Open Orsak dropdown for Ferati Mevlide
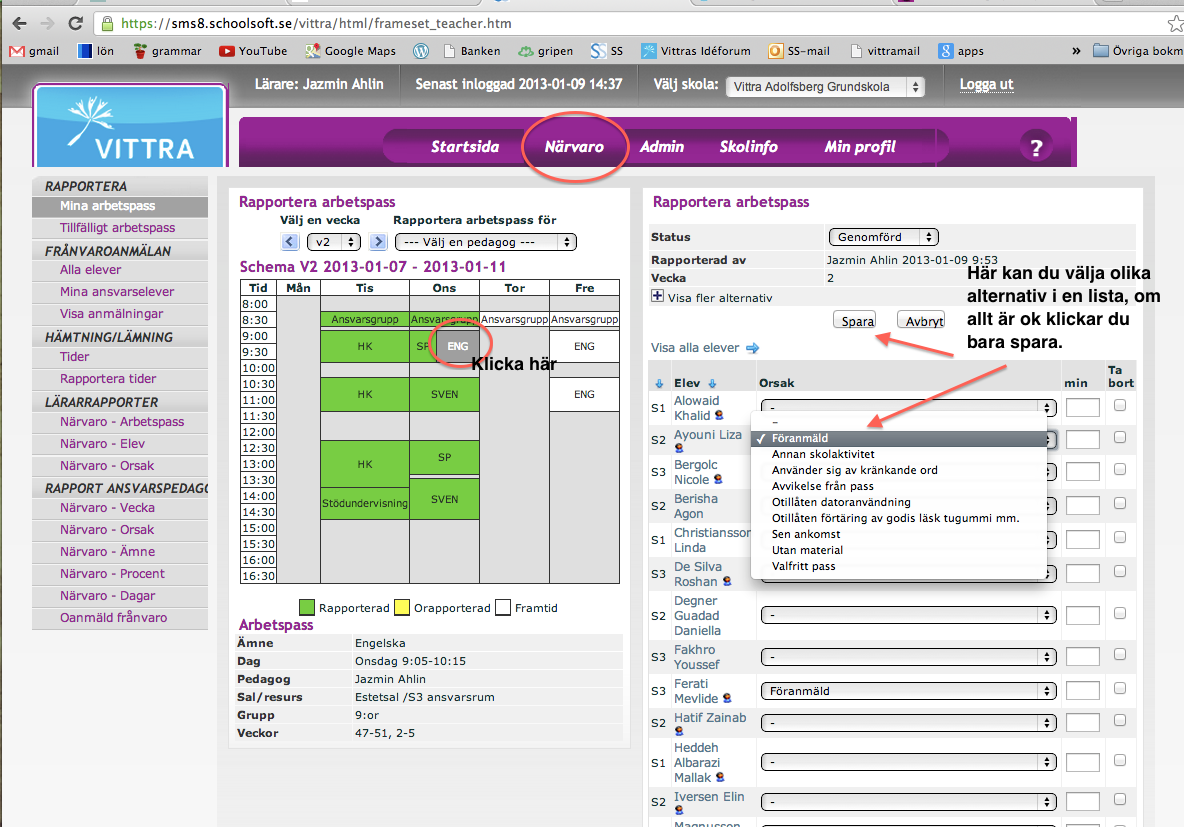The height and width of the screenshot is (827, 1184). point(908,691)
